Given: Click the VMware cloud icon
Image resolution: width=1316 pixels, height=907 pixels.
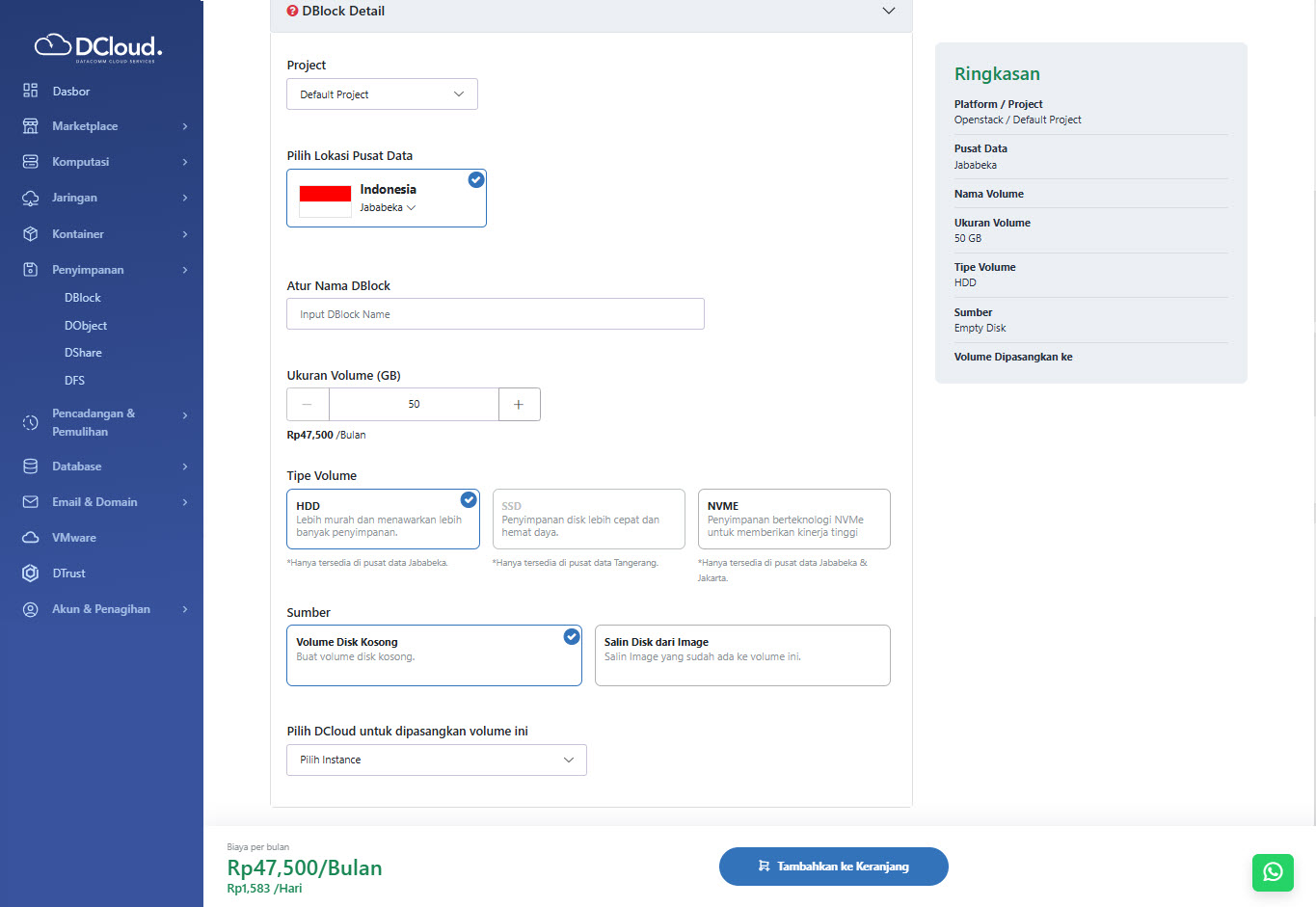Looking at the screenshot, I should tap(31, 538).
